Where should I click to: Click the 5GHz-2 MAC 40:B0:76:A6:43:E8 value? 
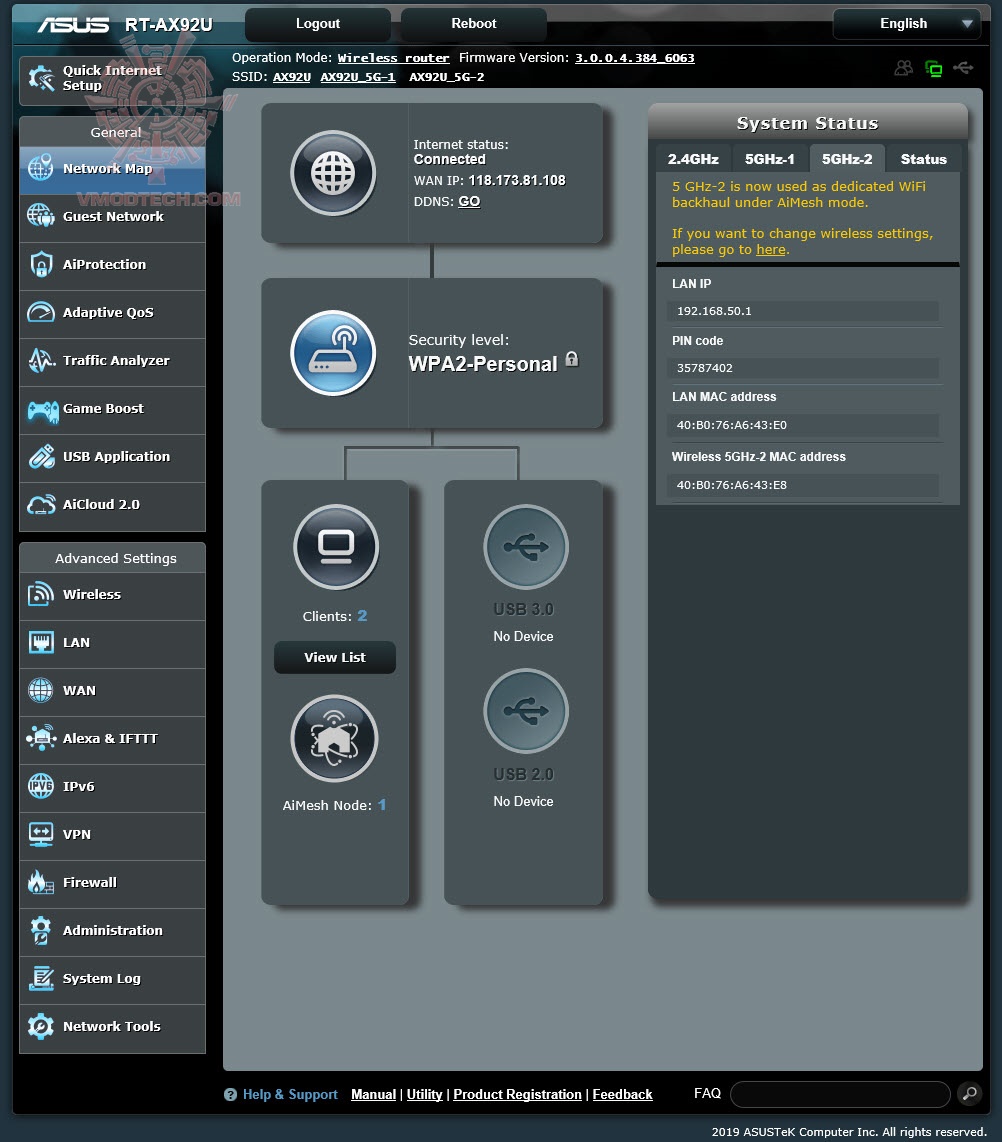coord(802,485)
